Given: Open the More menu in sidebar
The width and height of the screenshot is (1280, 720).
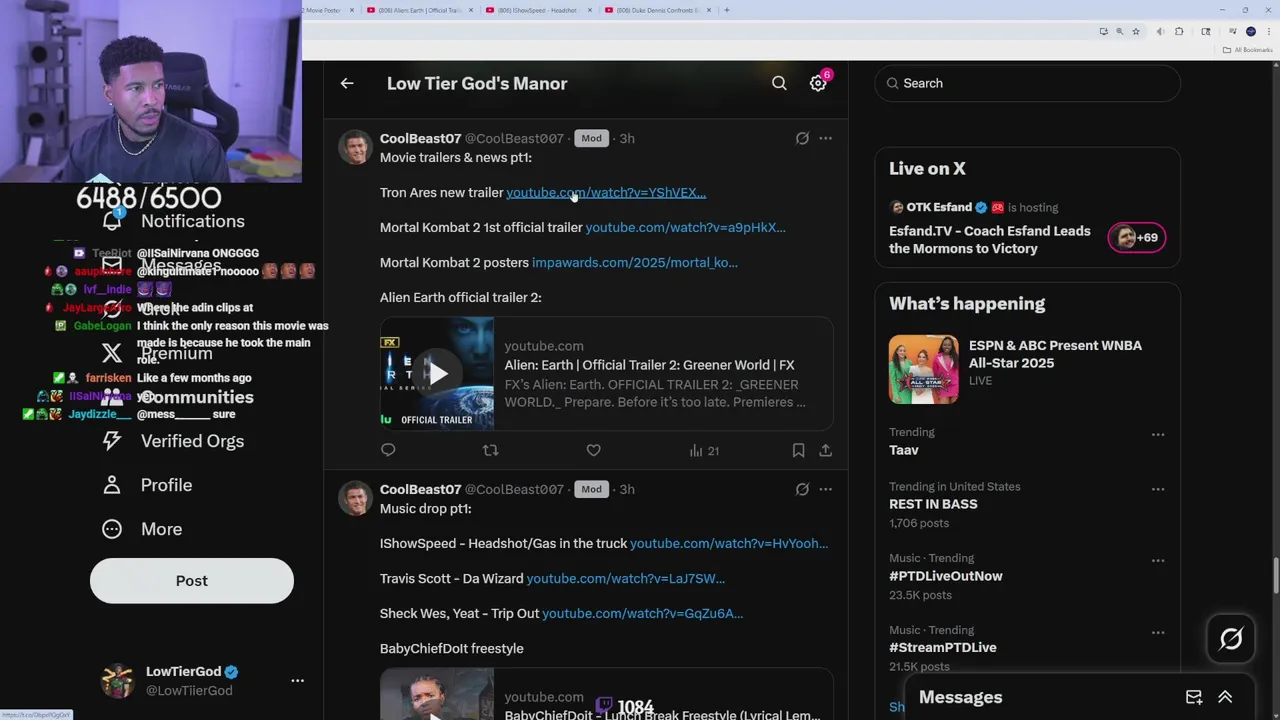Looking at the screenshot, I should tap(142, 529).
